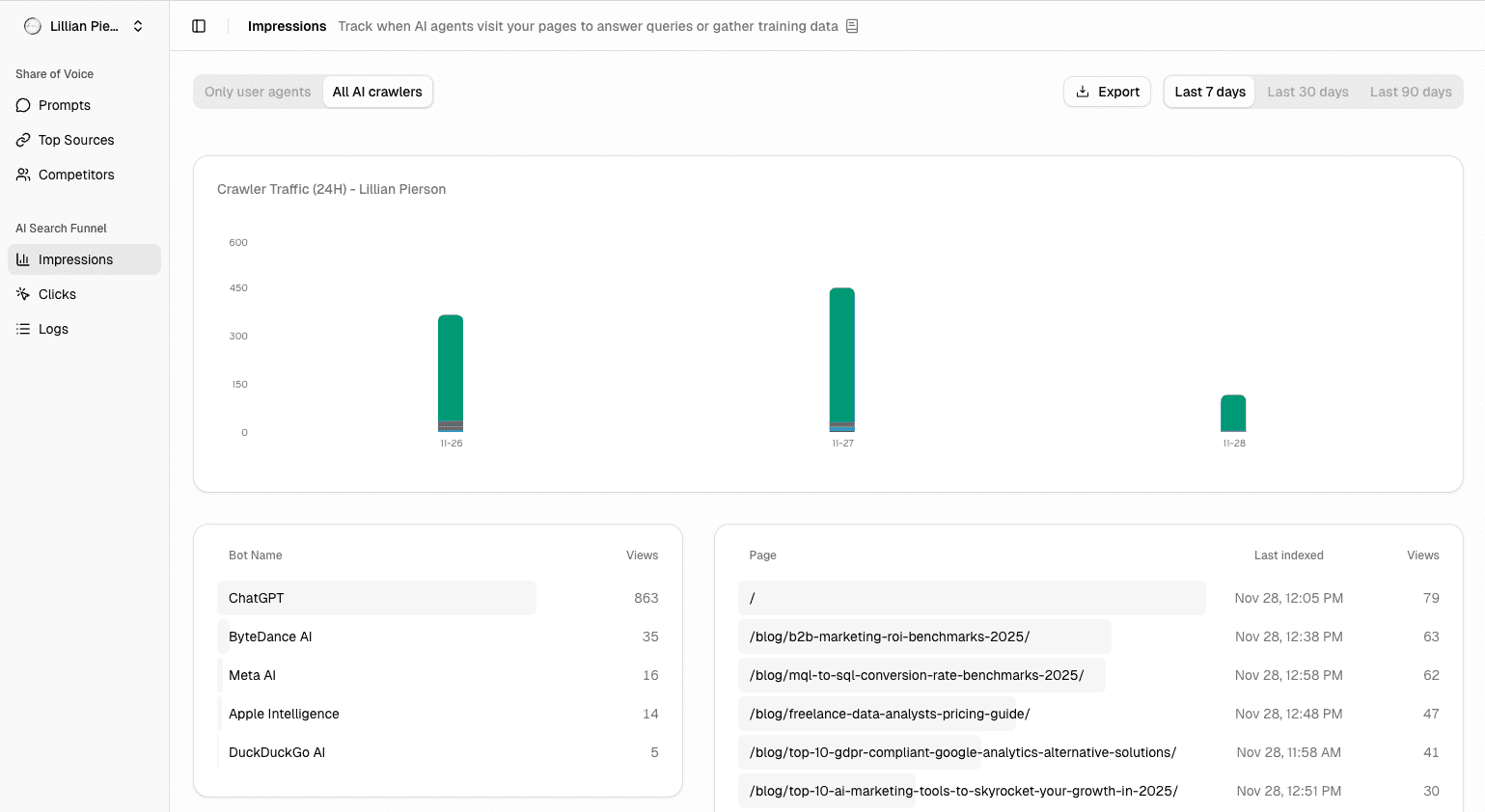
Task: Click the Clicks cursor sparkle icon
Action: pyautogui.click(x=23, y=294)
